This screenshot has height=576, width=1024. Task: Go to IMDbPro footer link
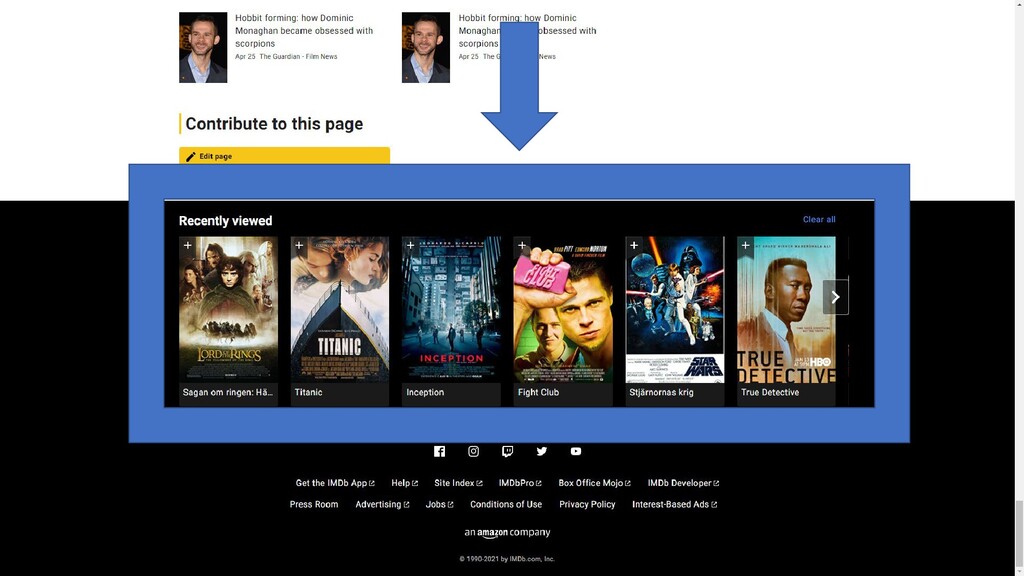[x=520, y=483]
